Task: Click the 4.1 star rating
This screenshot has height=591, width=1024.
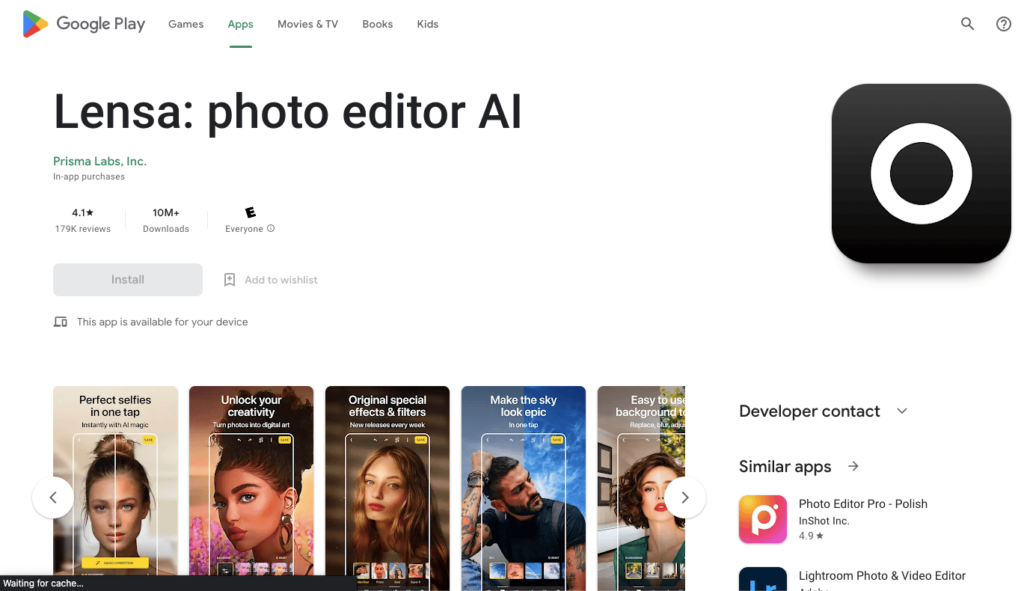Action: pos(82,213)
